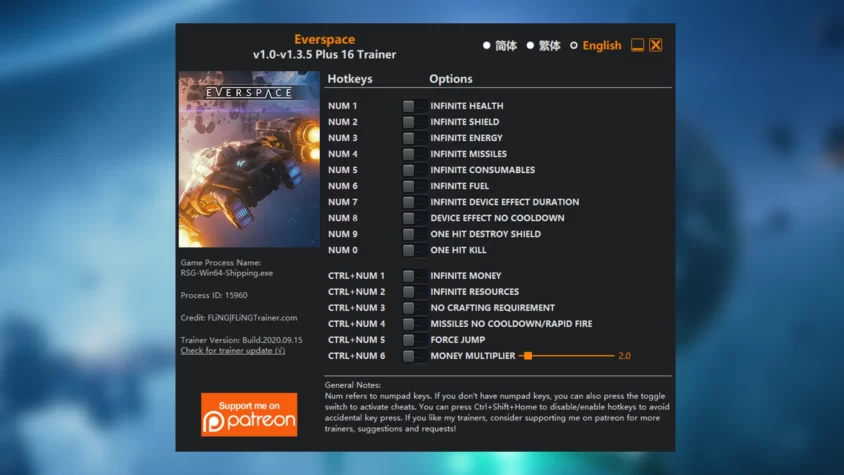Click the INFINITE HEALTH option label
The image size is (844, 475).
(x=467, y=106)
